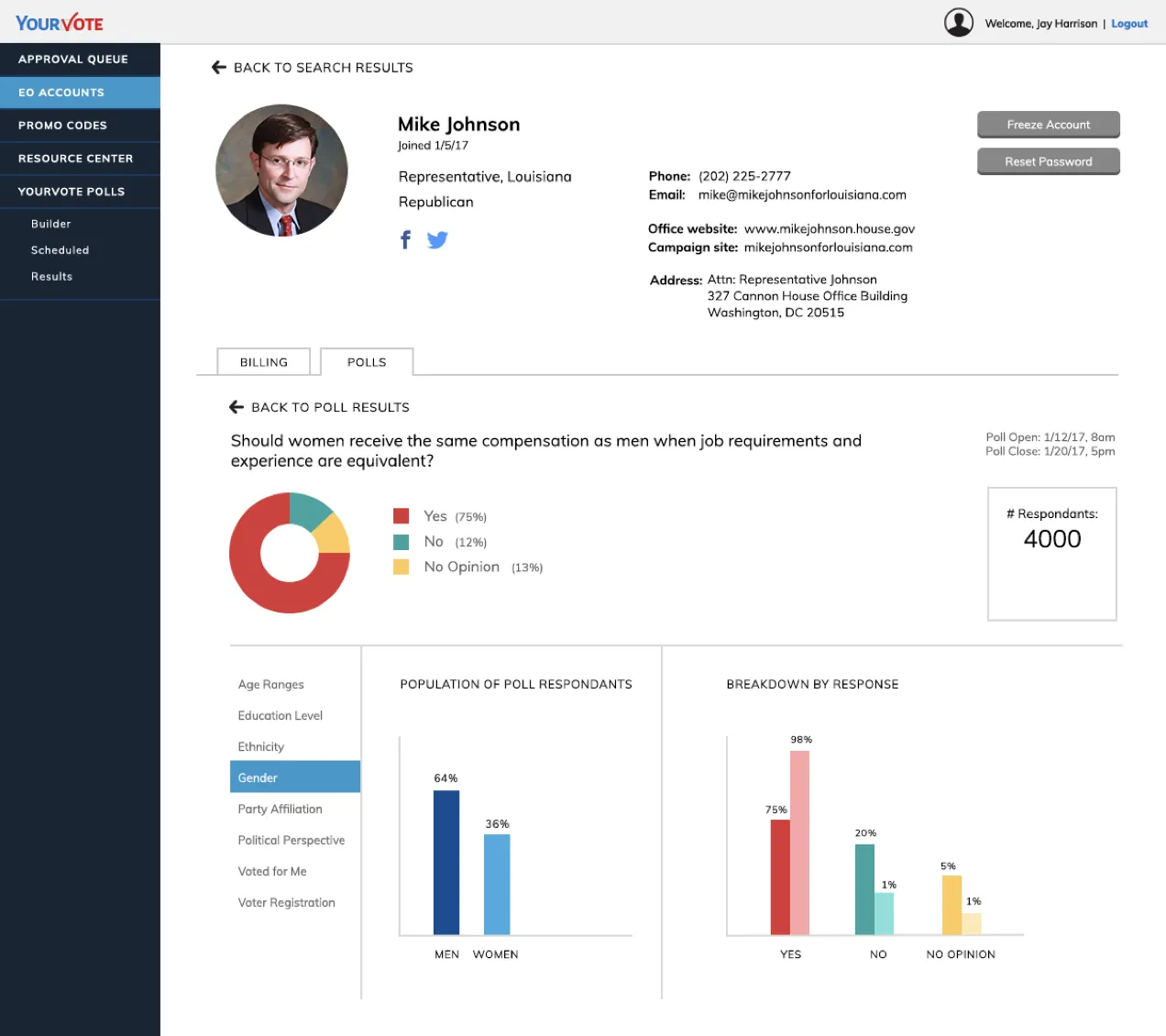
Task: Open office website www.mikejohnson.house.gov
Action: point(830,229)
